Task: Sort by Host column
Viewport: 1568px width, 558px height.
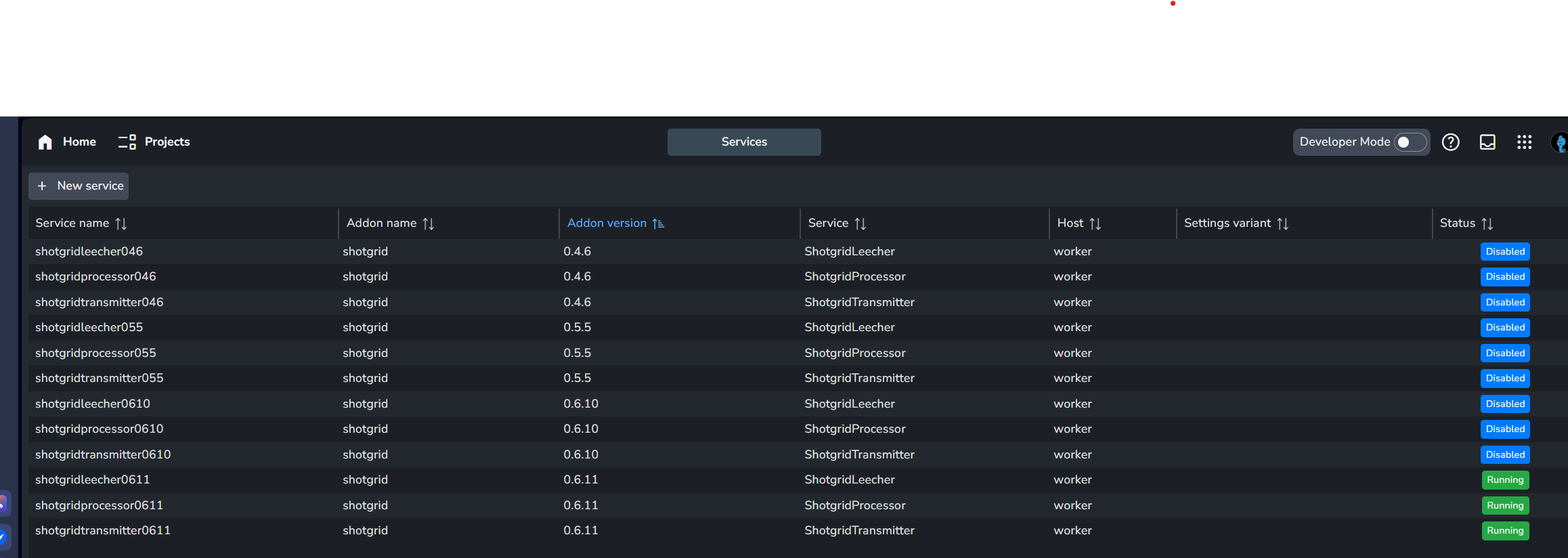Action: click(x=1095, y=223)
